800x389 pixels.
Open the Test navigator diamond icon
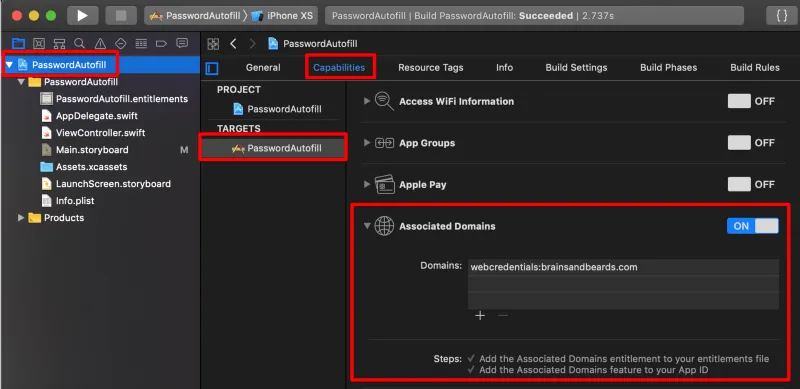(x=120, y=43)
